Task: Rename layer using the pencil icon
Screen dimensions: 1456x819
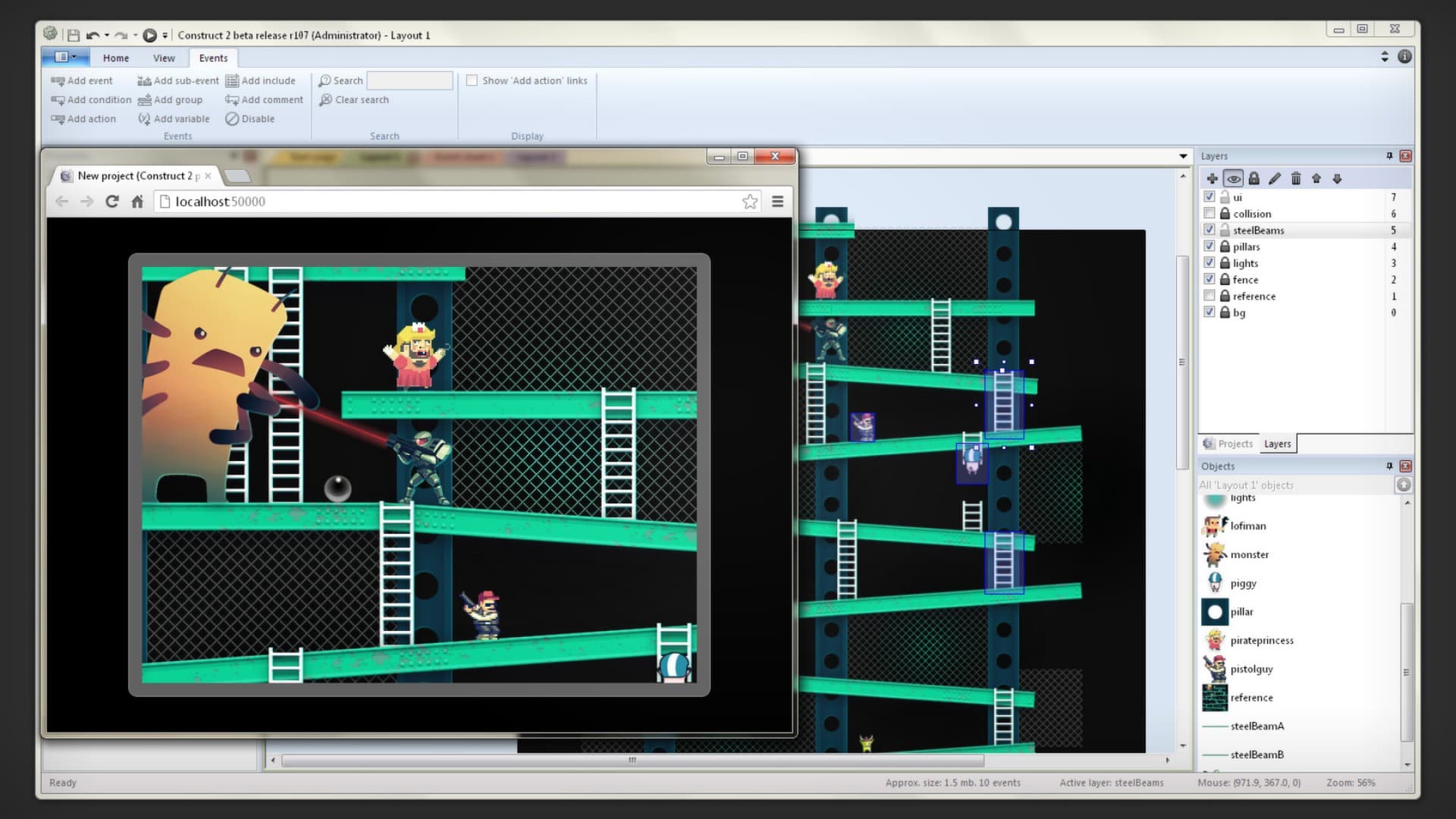Action: [1275, 178]
